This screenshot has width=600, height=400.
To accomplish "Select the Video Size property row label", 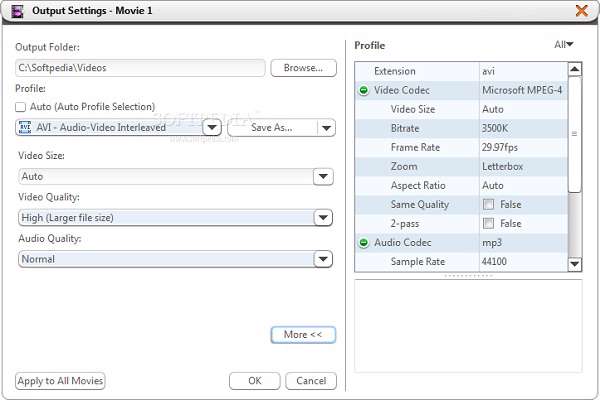I will click(413, 109).
